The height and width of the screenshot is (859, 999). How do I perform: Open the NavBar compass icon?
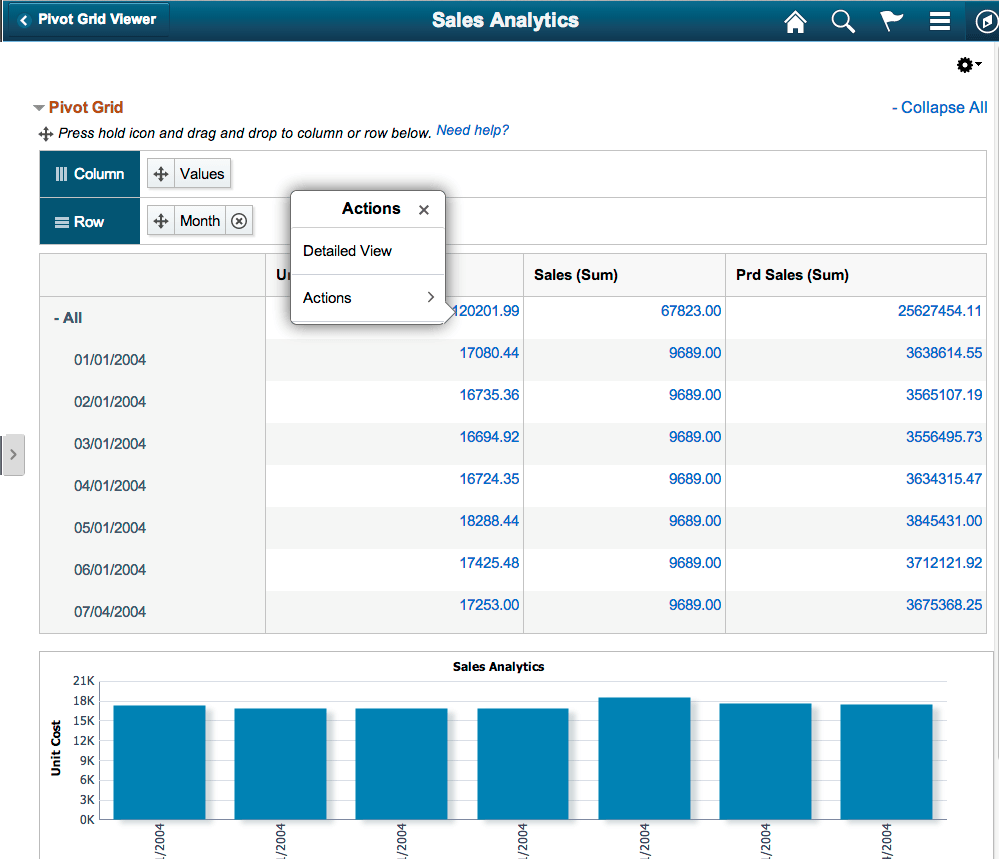point(984,21)
